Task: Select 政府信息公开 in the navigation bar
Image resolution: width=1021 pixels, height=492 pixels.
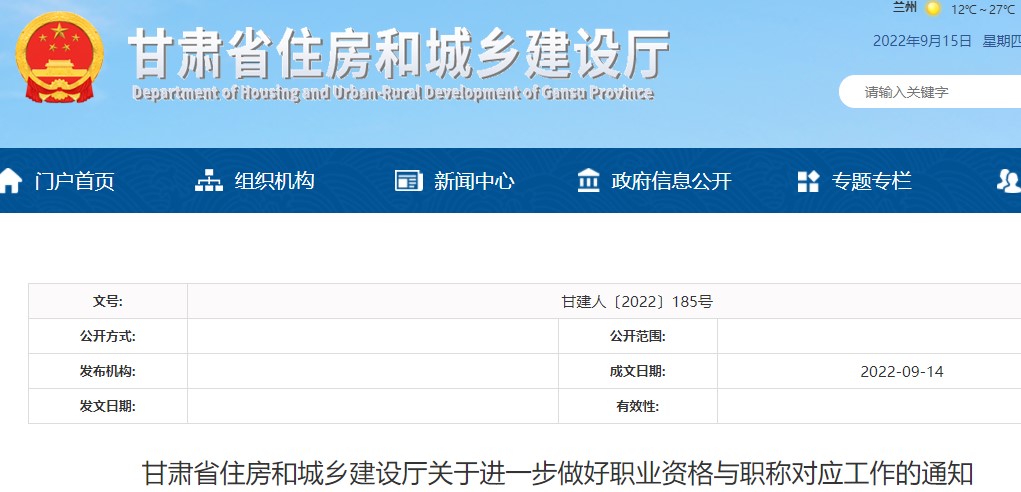Action: (671, 181)
